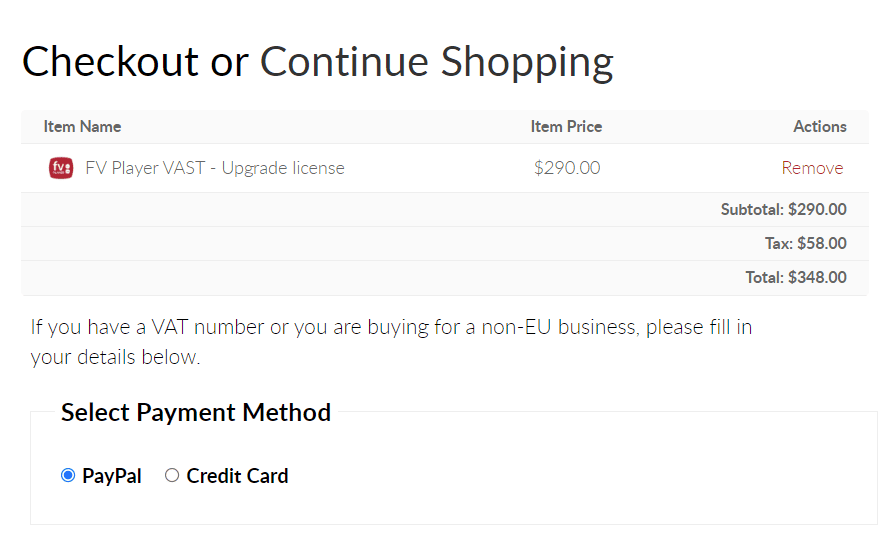Remove FV Player VAST from the cart
This screenshot has height=556, width=889.
click(812, 168)
